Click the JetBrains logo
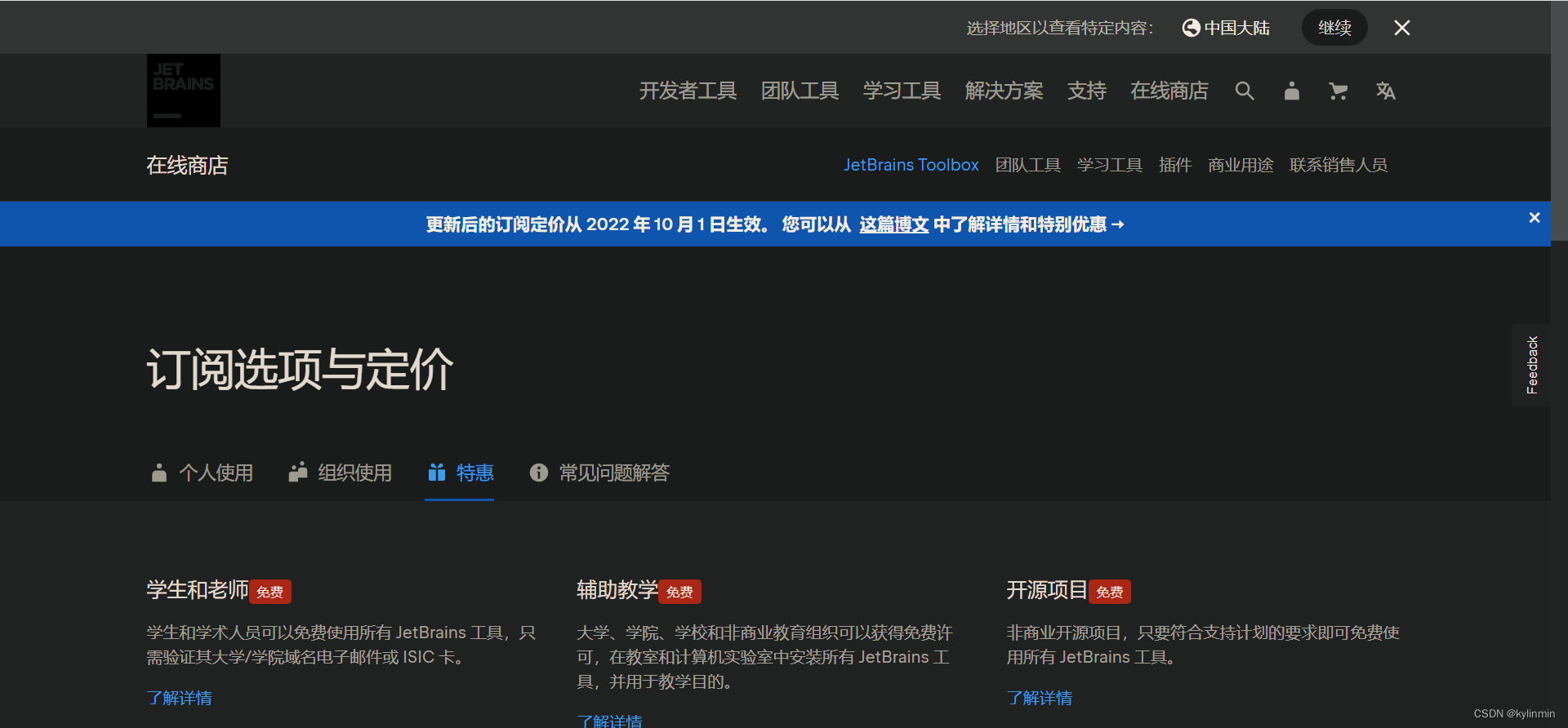The image size is (1568, 728). pyautogui.click(x=184, y=91)
